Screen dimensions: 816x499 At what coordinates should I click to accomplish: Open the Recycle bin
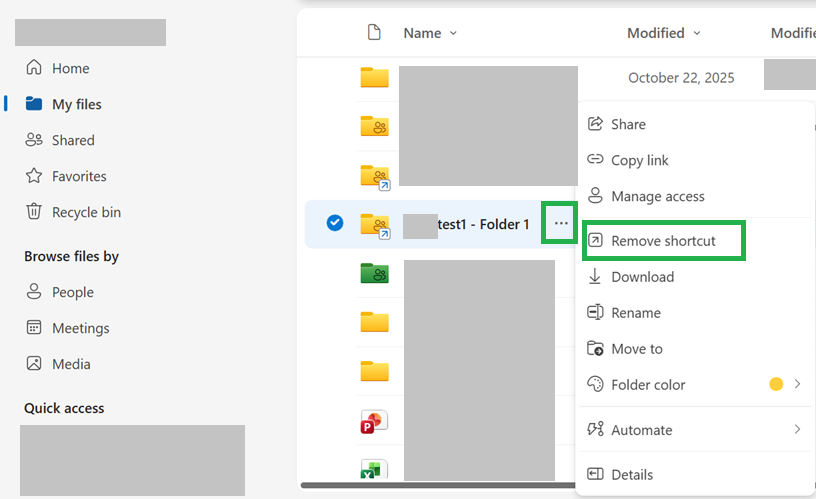pos(73,212)
